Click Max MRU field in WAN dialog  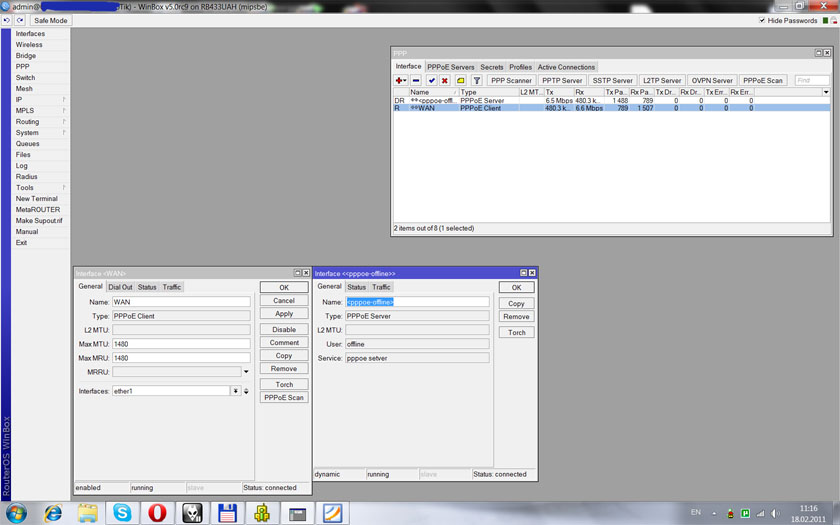click(x=181, y=358)
